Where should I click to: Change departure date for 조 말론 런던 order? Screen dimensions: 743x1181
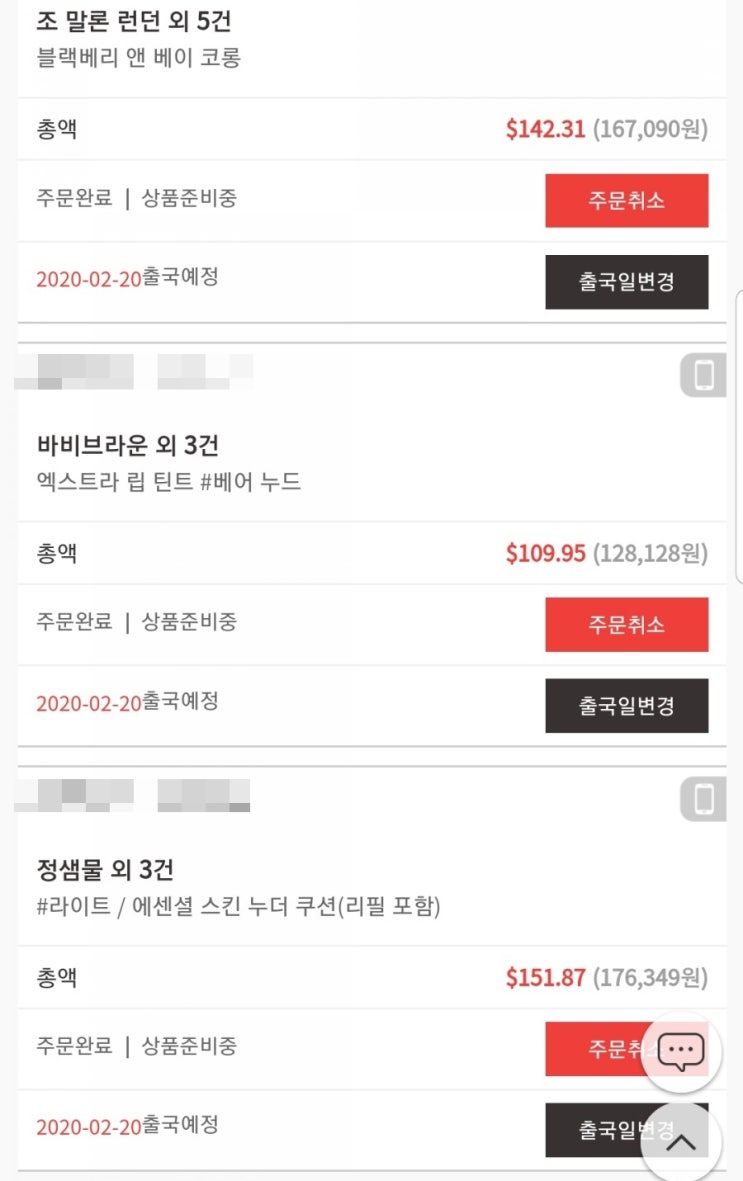(x=626, y=282)
